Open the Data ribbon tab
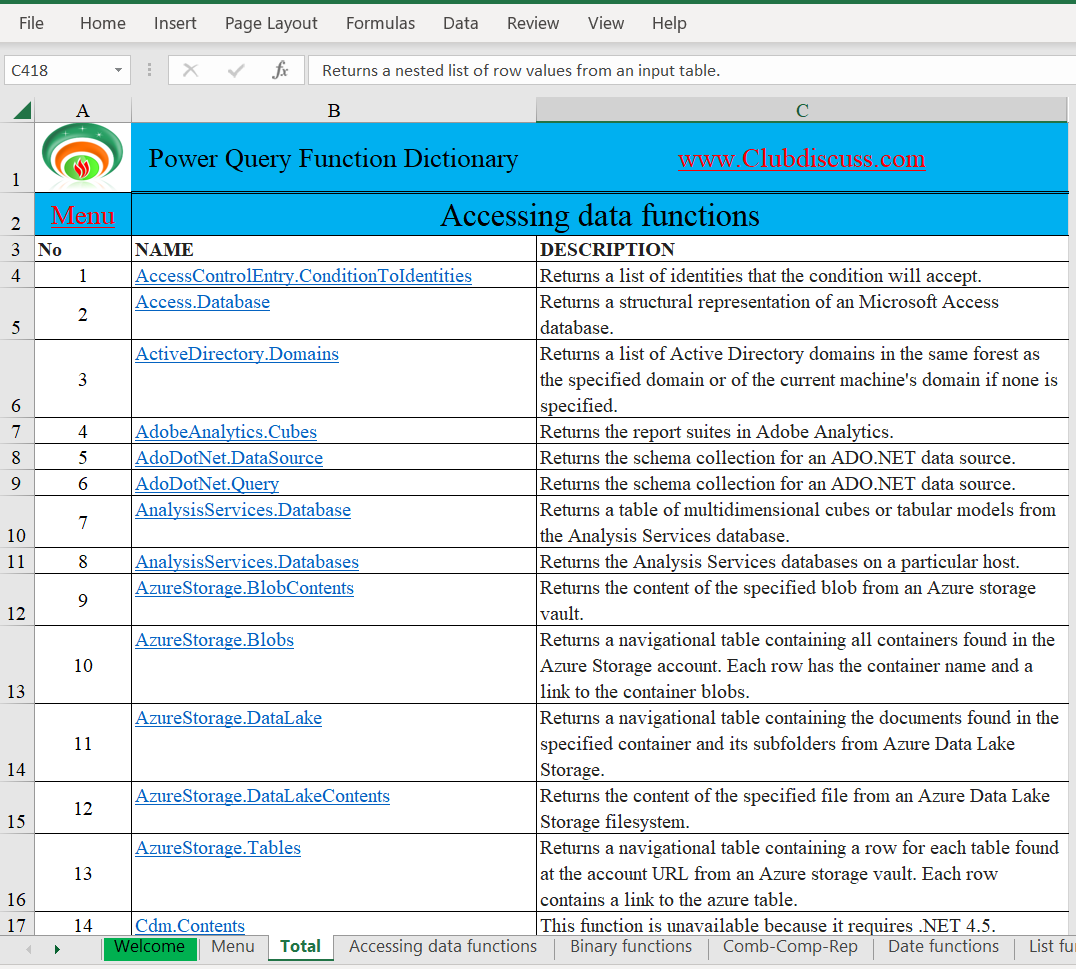 point(460,23)
